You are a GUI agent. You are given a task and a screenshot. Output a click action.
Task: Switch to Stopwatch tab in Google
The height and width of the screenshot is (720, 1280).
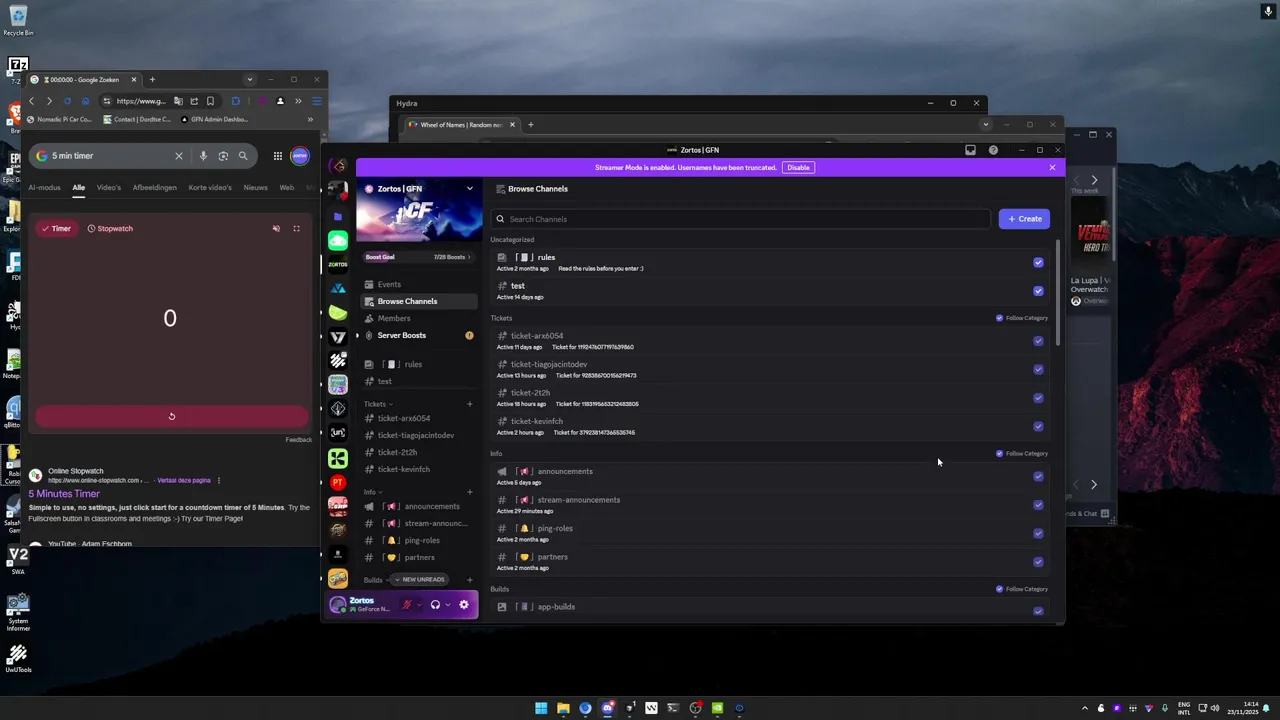tap(110, 229)
